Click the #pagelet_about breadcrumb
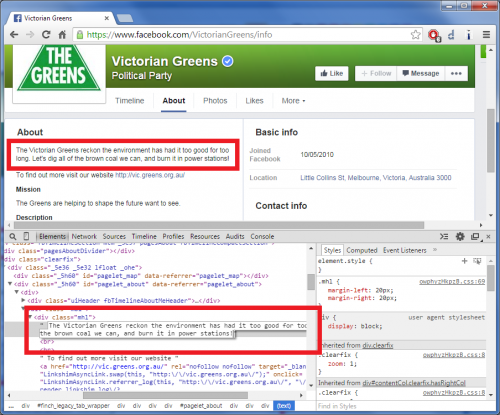 click(x=201, y=406)
